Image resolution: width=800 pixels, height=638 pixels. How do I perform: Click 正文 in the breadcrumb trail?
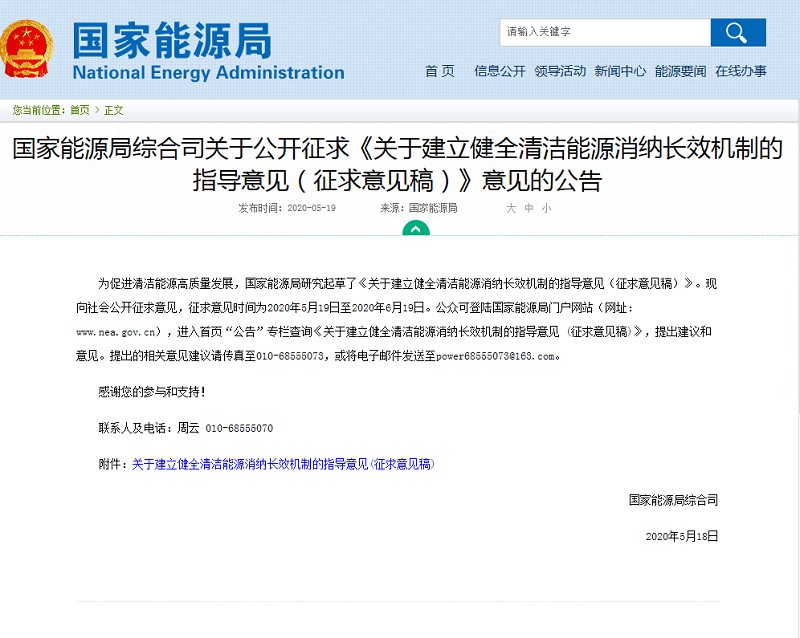click(114, 110)
